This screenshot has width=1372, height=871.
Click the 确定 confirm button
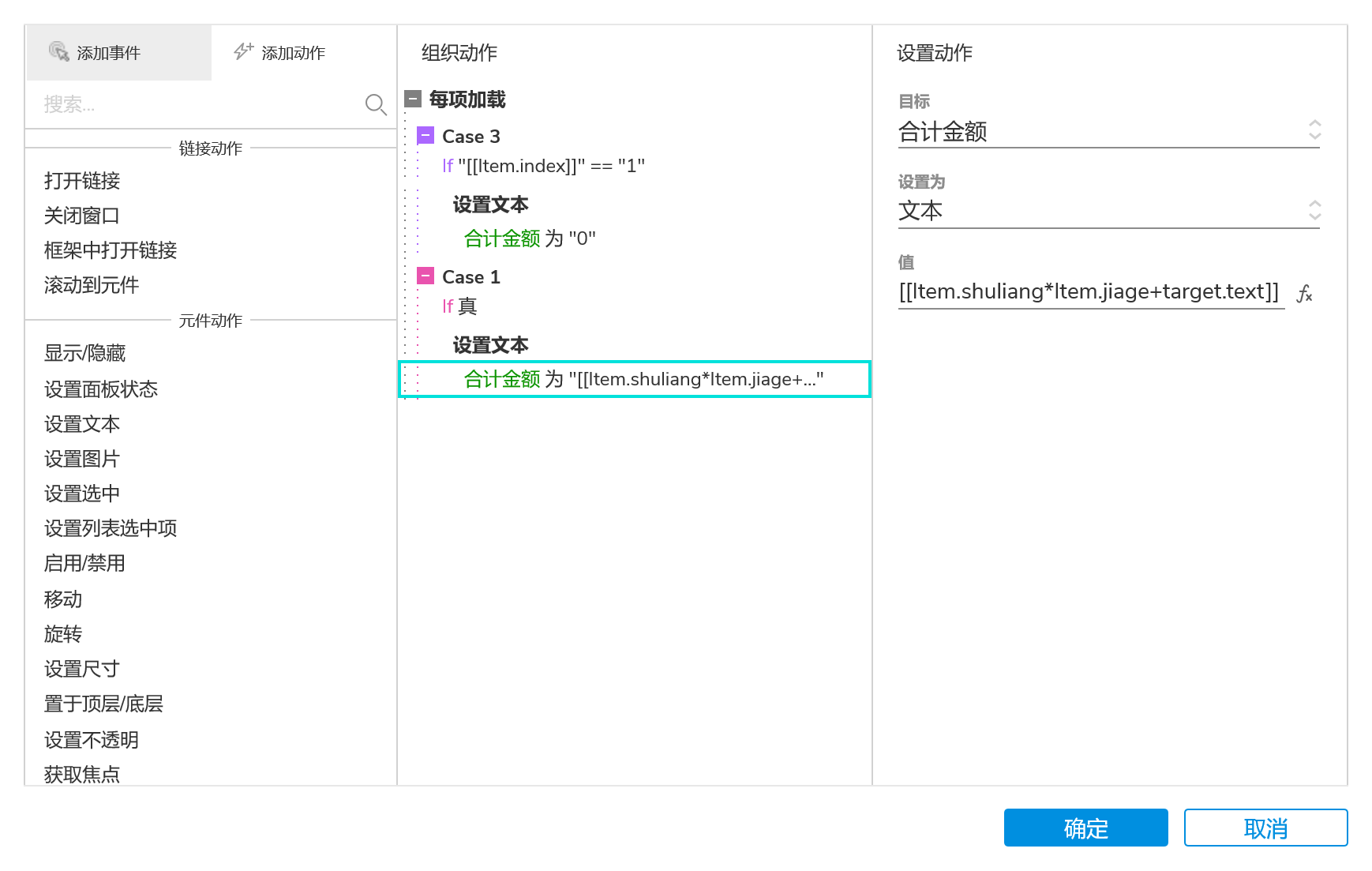click(1085, 828)
